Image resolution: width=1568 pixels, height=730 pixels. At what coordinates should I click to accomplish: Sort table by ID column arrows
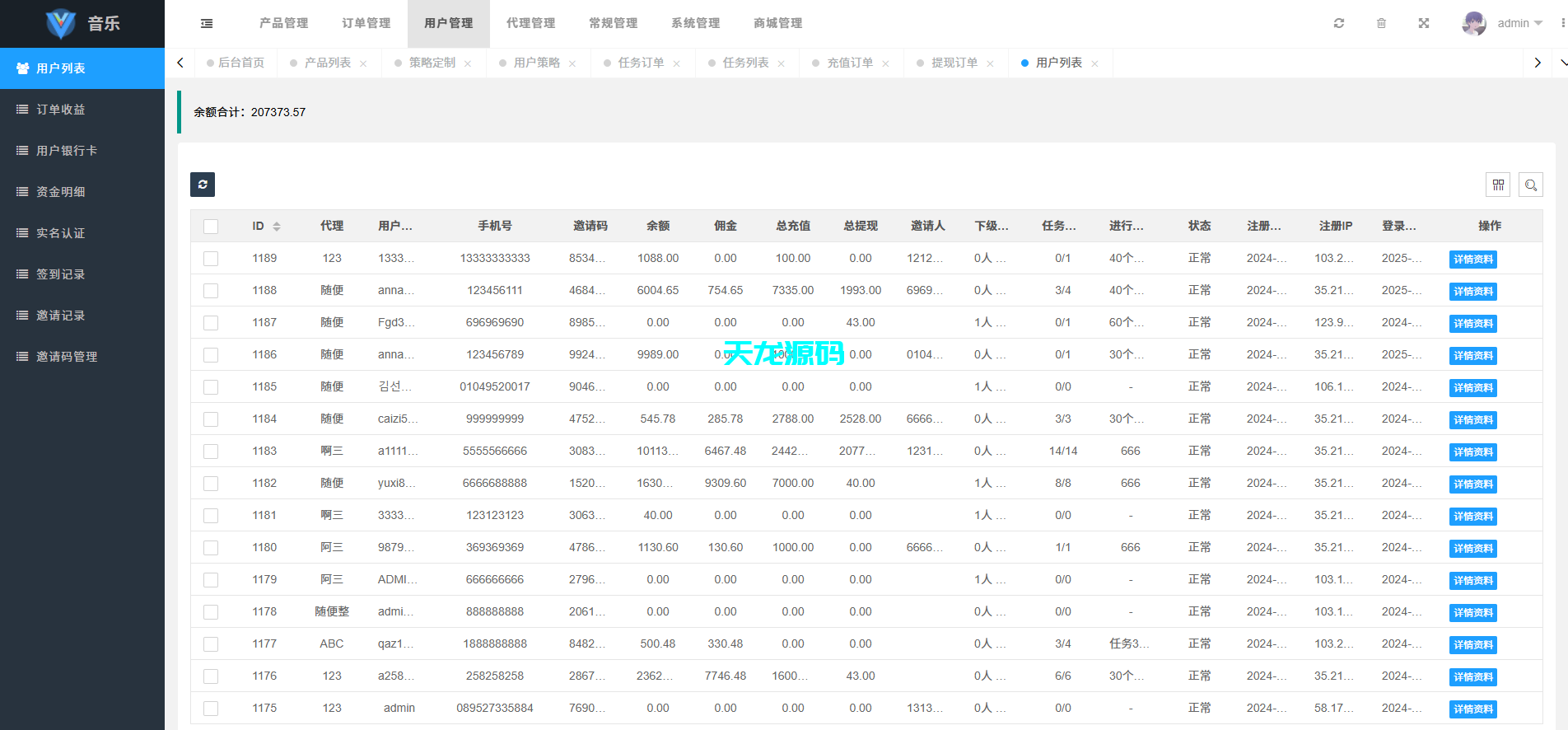[277, 227]
